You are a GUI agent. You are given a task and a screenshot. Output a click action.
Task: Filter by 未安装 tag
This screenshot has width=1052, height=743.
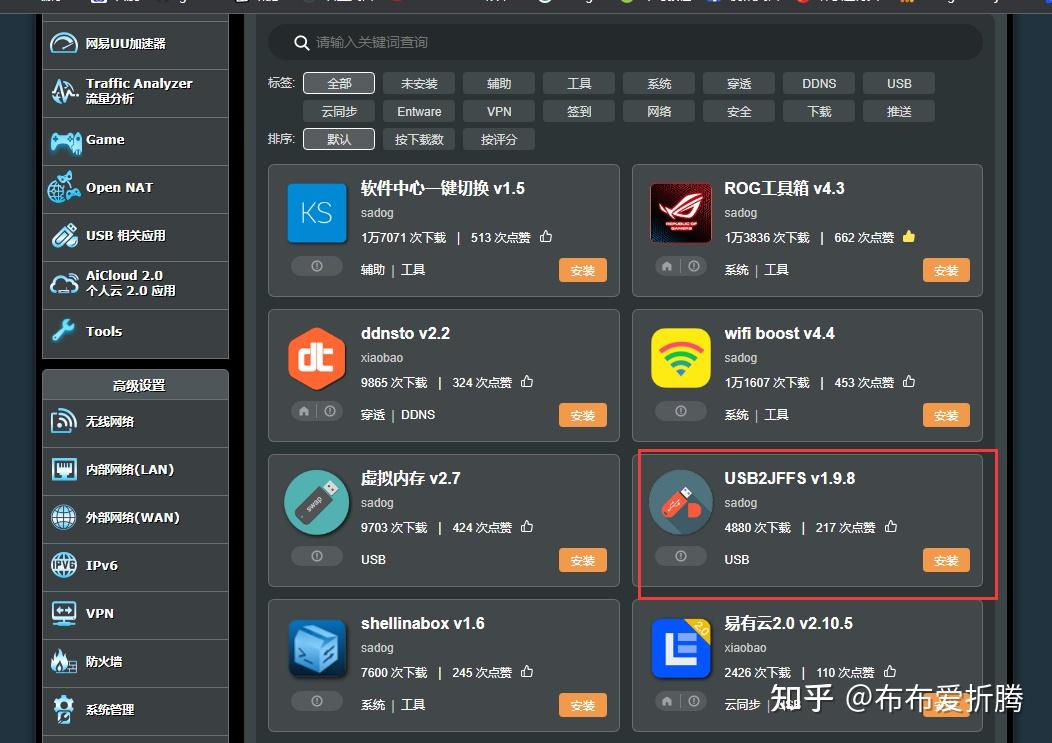tap(419, 83)
